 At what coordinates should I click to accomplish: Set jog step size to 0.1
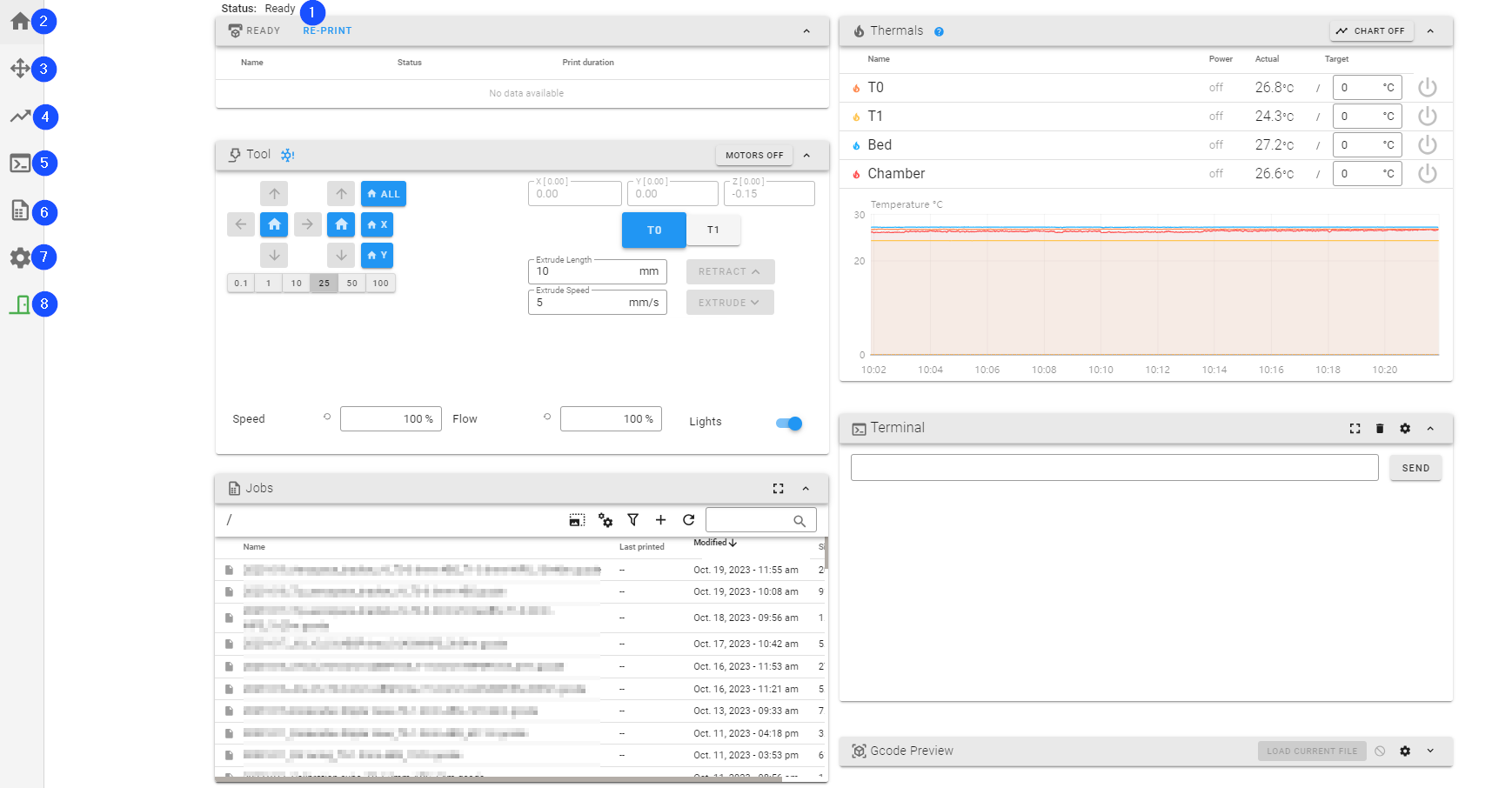(241, 283)
